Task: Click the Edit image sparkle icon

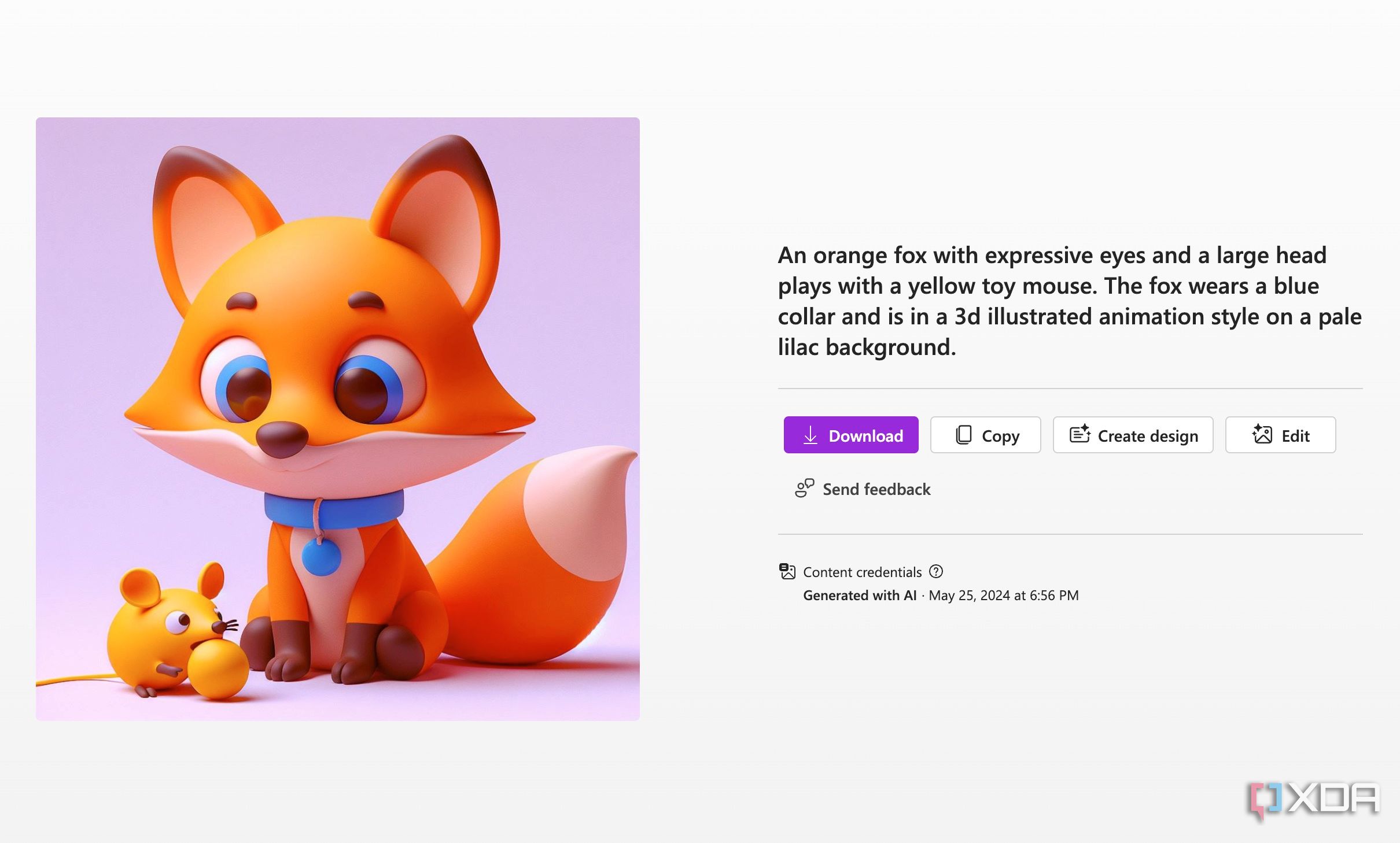Action: pyautogui.click(x=1262, y=434)
